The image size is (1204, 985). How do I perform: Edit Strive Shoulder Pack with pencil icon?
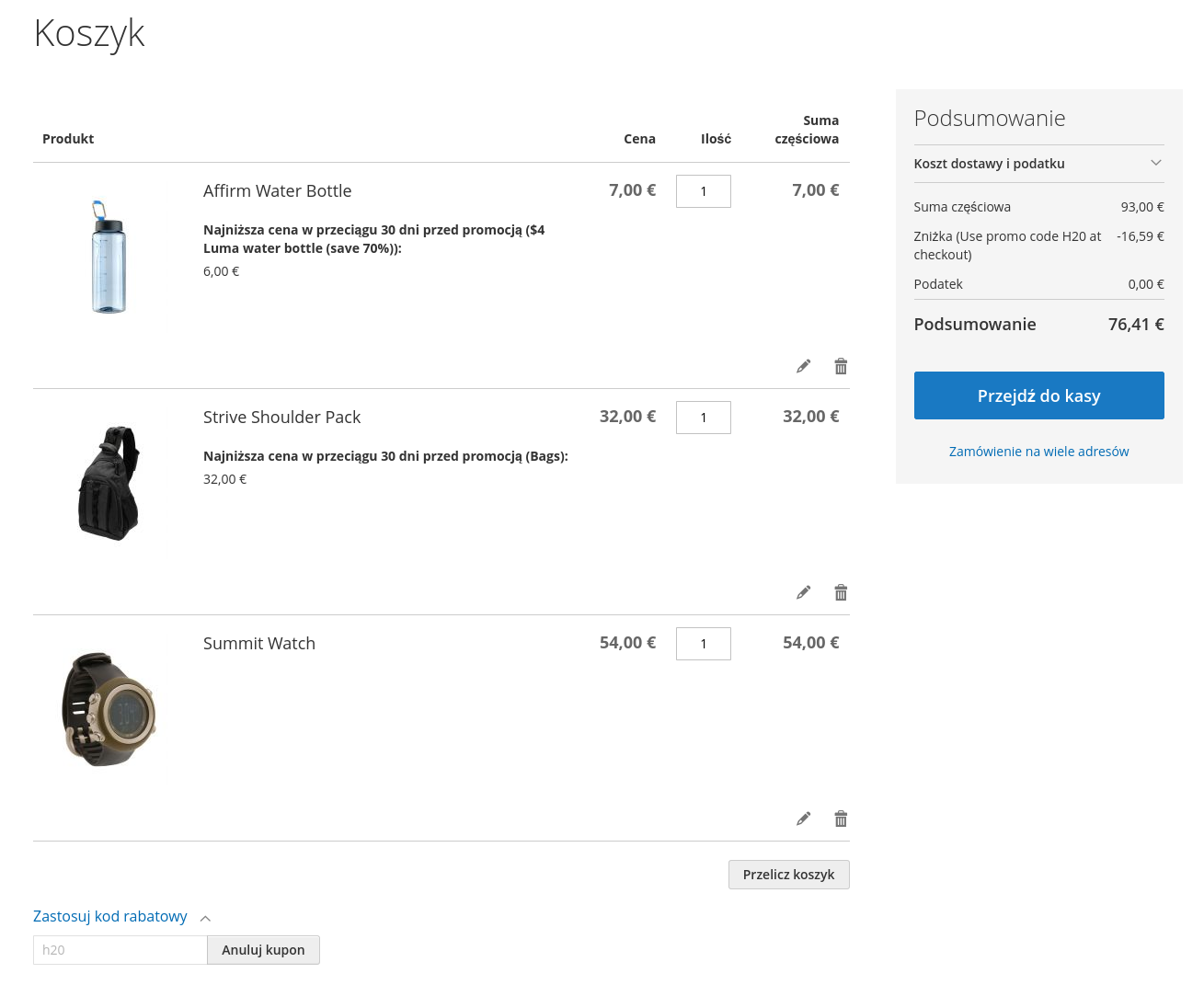[x=803, y=592]
